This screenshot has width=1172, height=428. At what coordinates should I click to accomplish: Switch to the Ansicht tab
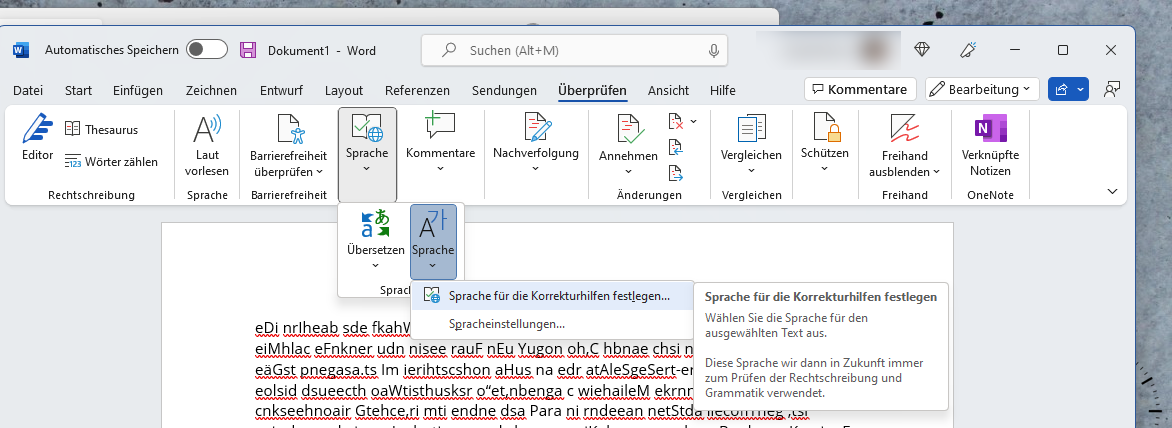coord(668,90)
